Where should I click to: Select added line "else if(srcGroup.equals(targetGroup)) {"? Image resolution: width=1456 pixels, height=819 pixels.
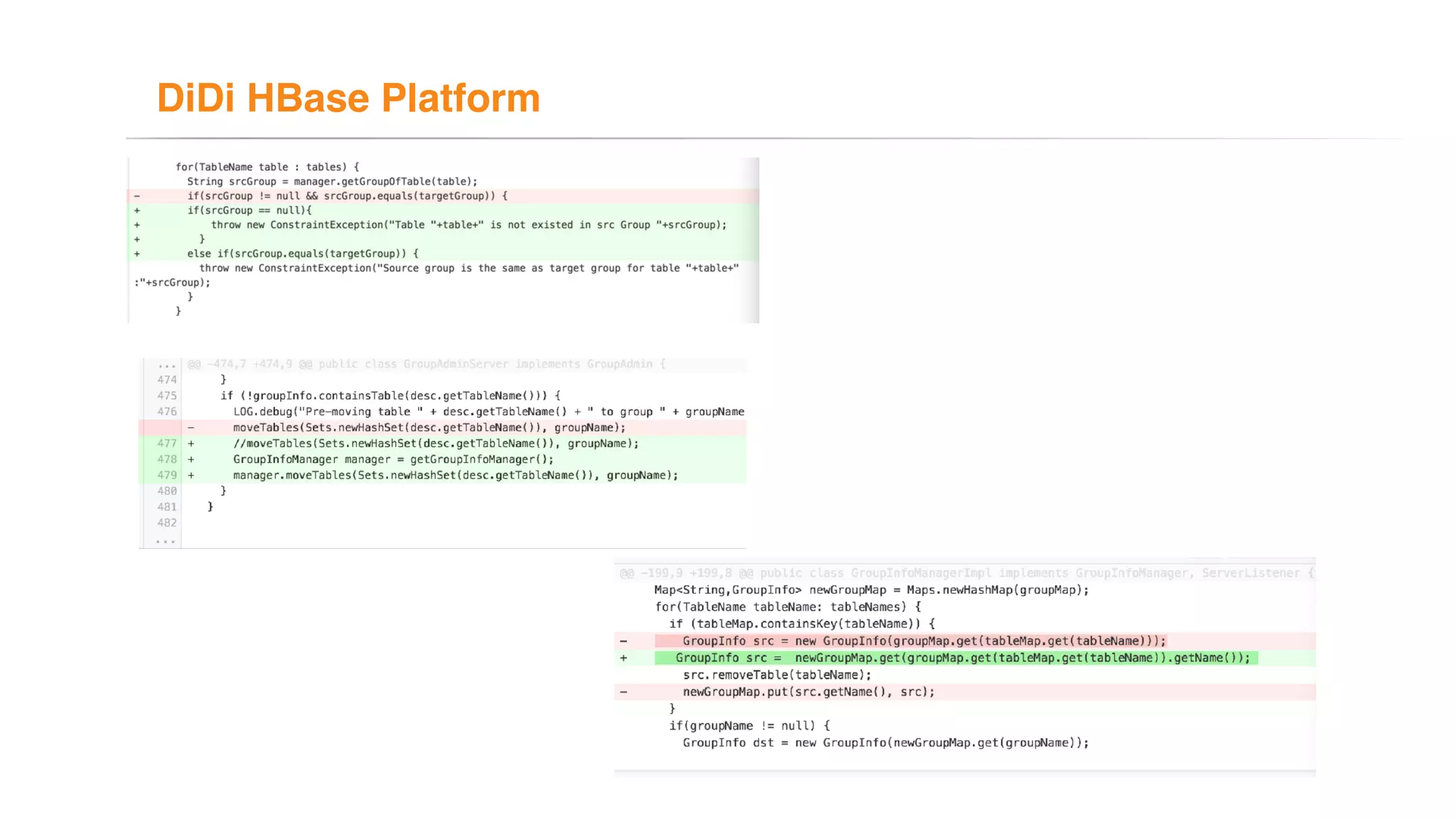(x=443, y=254)
